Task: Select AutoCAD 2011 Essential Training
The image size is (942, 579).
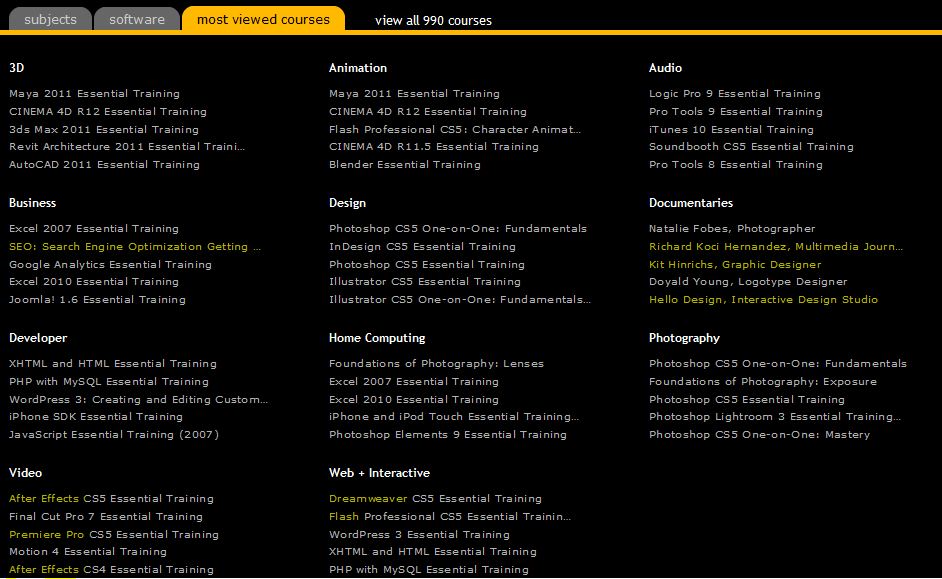Action: [105, 165]
